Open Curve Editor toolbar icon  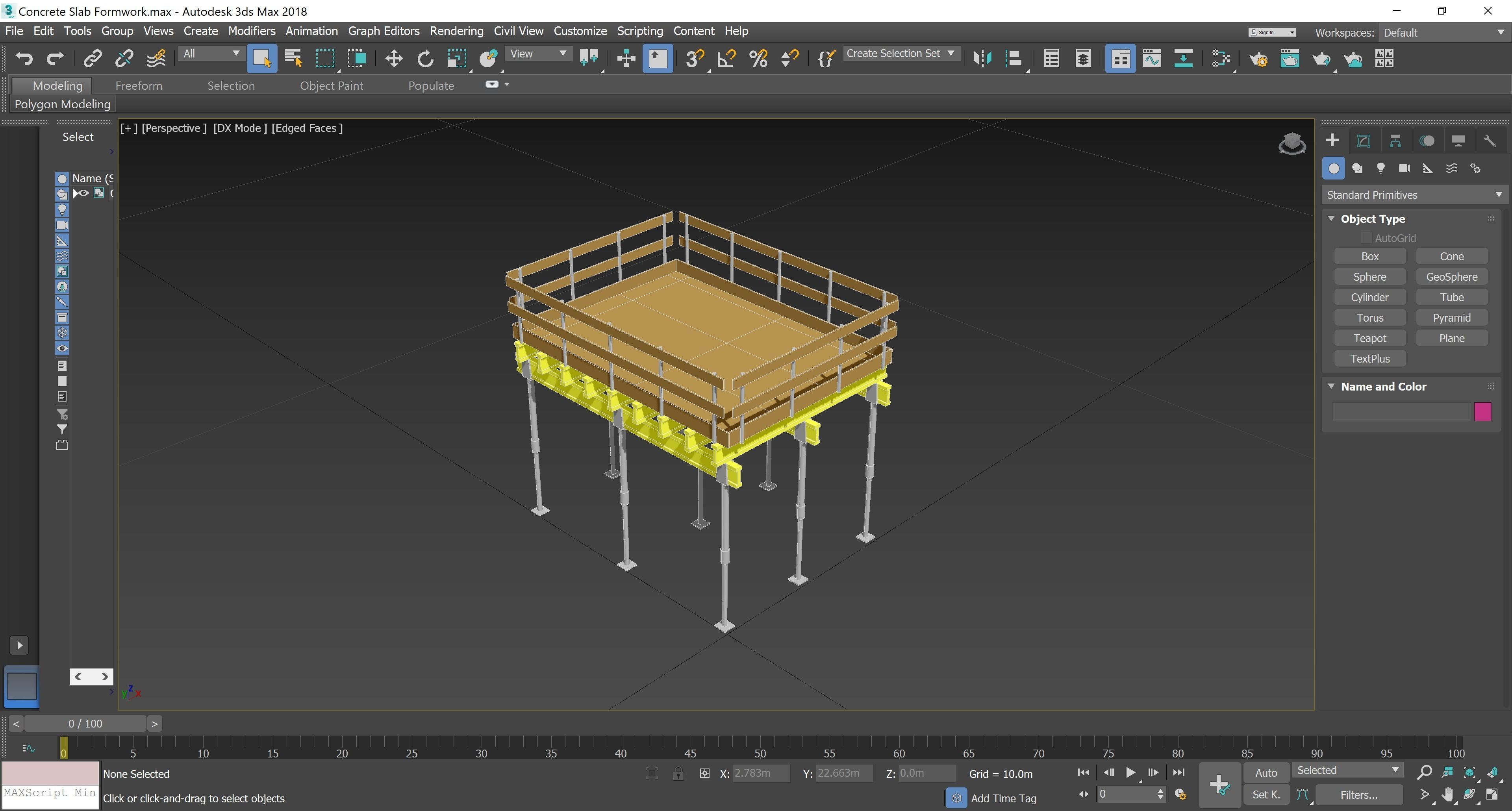click(1152, 58)
